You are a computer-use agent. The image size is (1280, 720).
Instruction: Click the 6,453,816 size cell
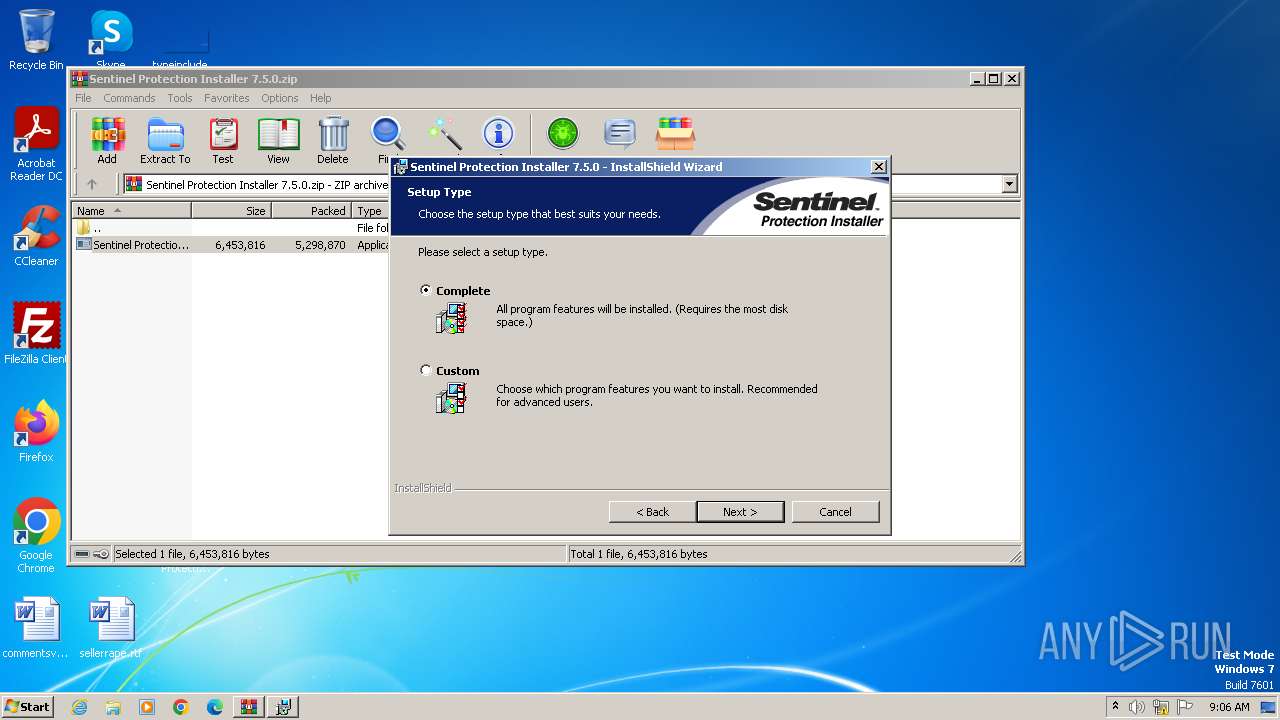point(240,244)
